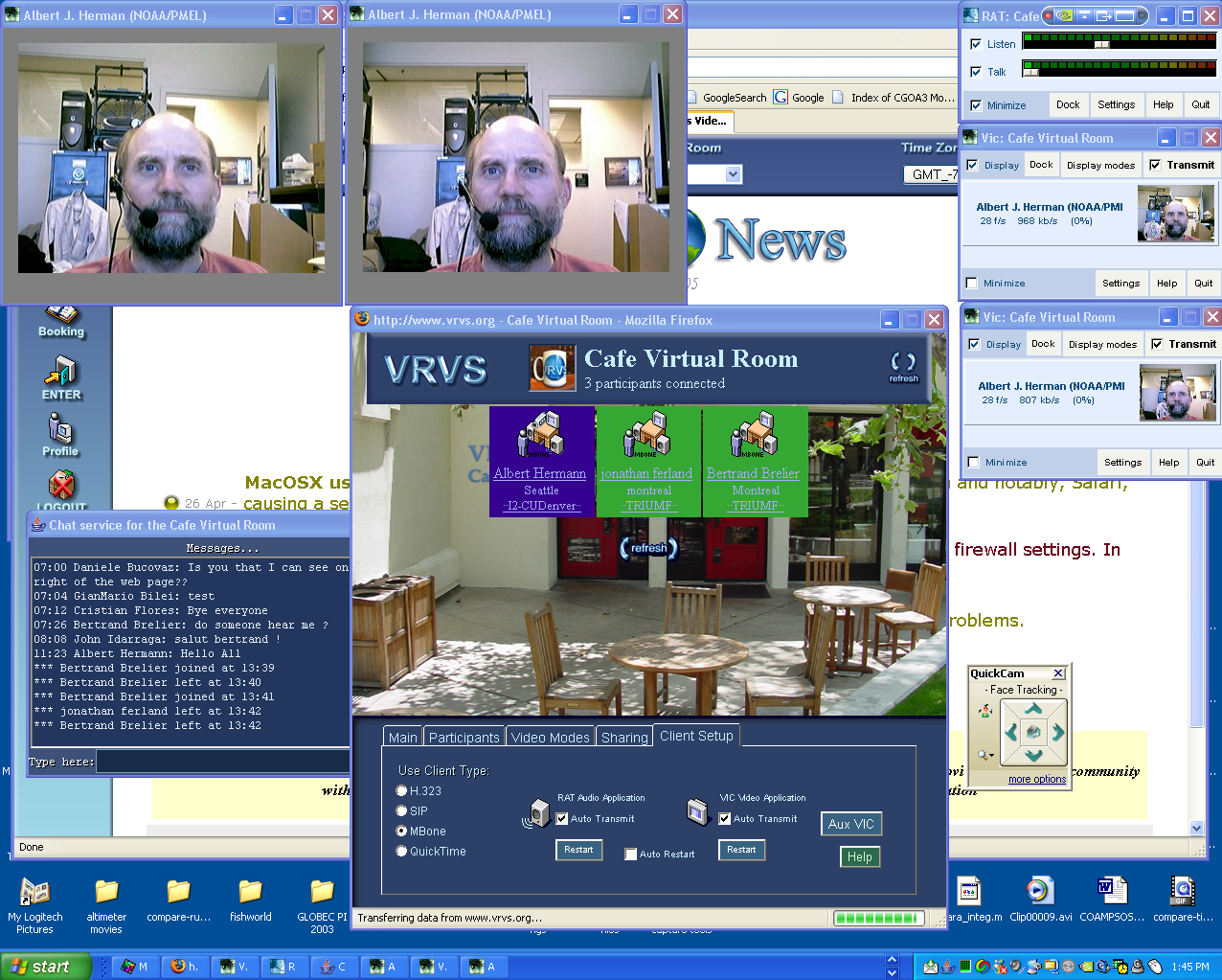Open the Video Modes tab
Image resolution: width=1222 pixels, height=980 pixels.
(x=551, y=738)
